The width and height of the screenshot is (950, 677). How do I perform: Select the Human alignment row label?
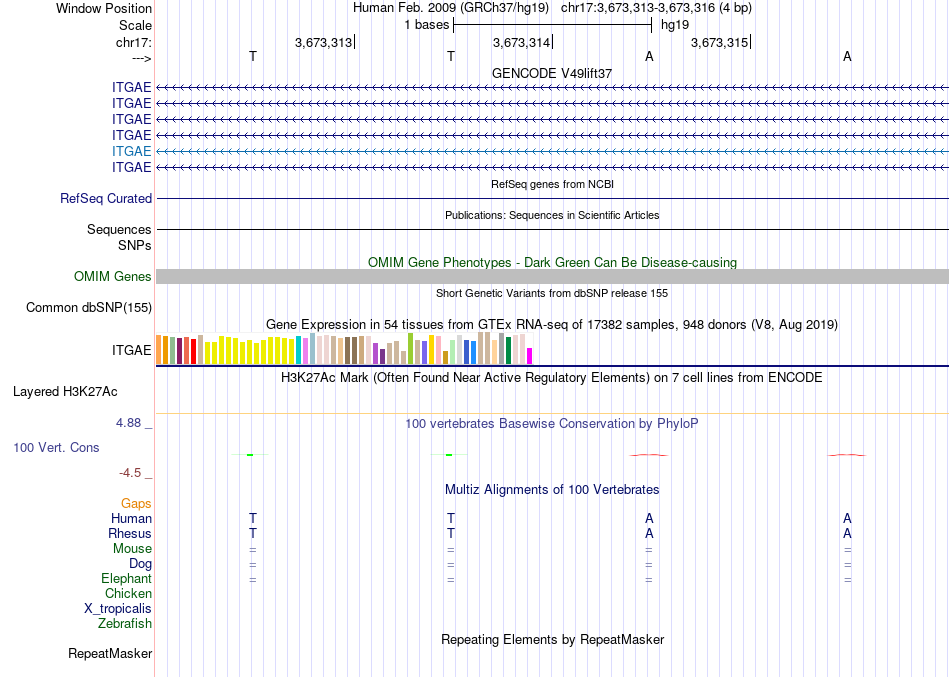(131, 518)
